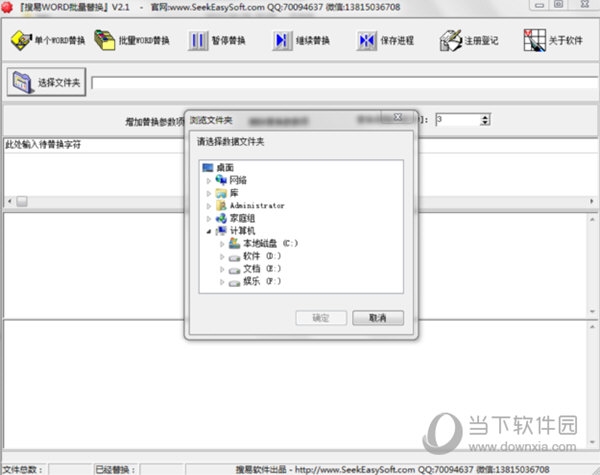Click the folder path input field
600x475 pixels.
tap(344, 83)
